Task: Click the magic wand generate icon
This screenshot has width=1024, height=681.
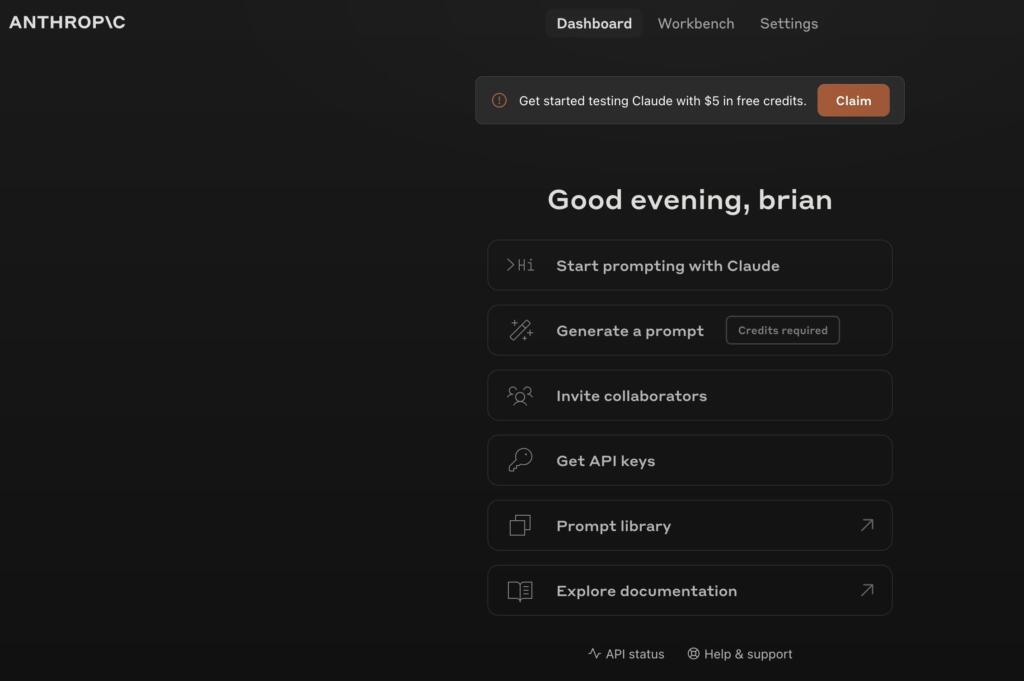Action: (x=520, y=330)
